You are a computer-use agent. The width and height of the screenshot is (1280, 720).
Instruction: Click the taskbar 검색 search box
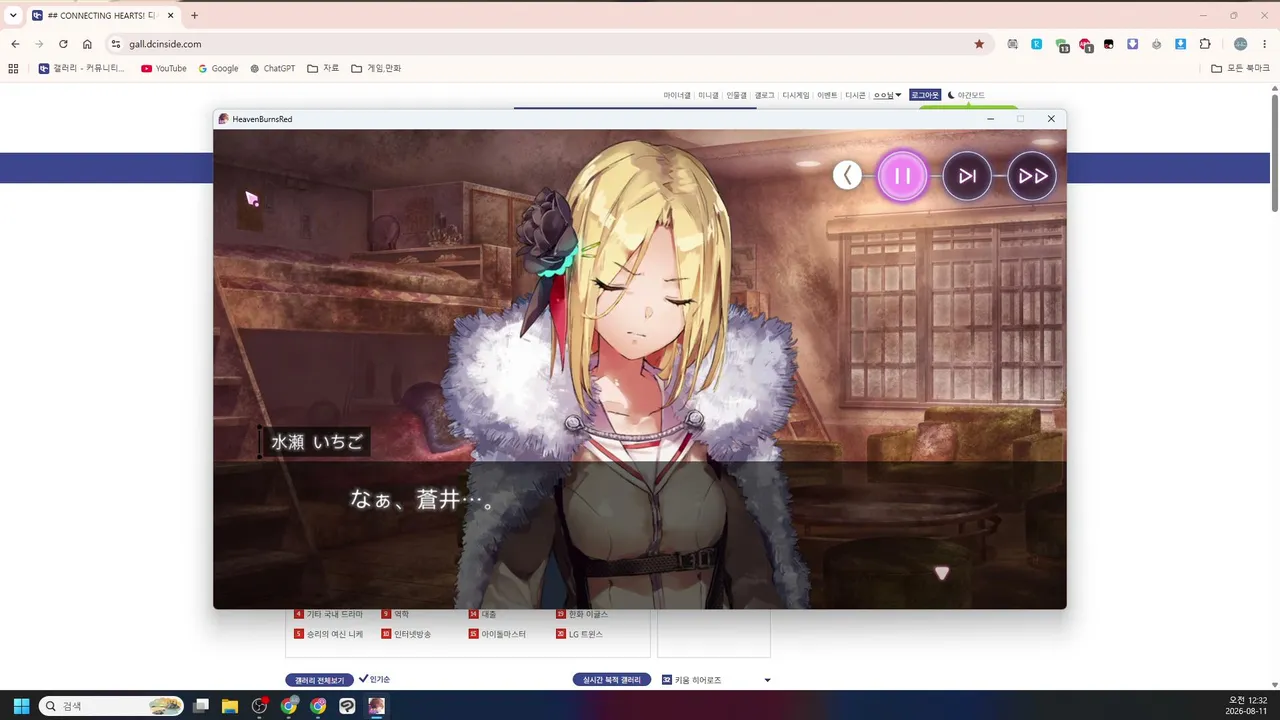[x=111, y=706]
